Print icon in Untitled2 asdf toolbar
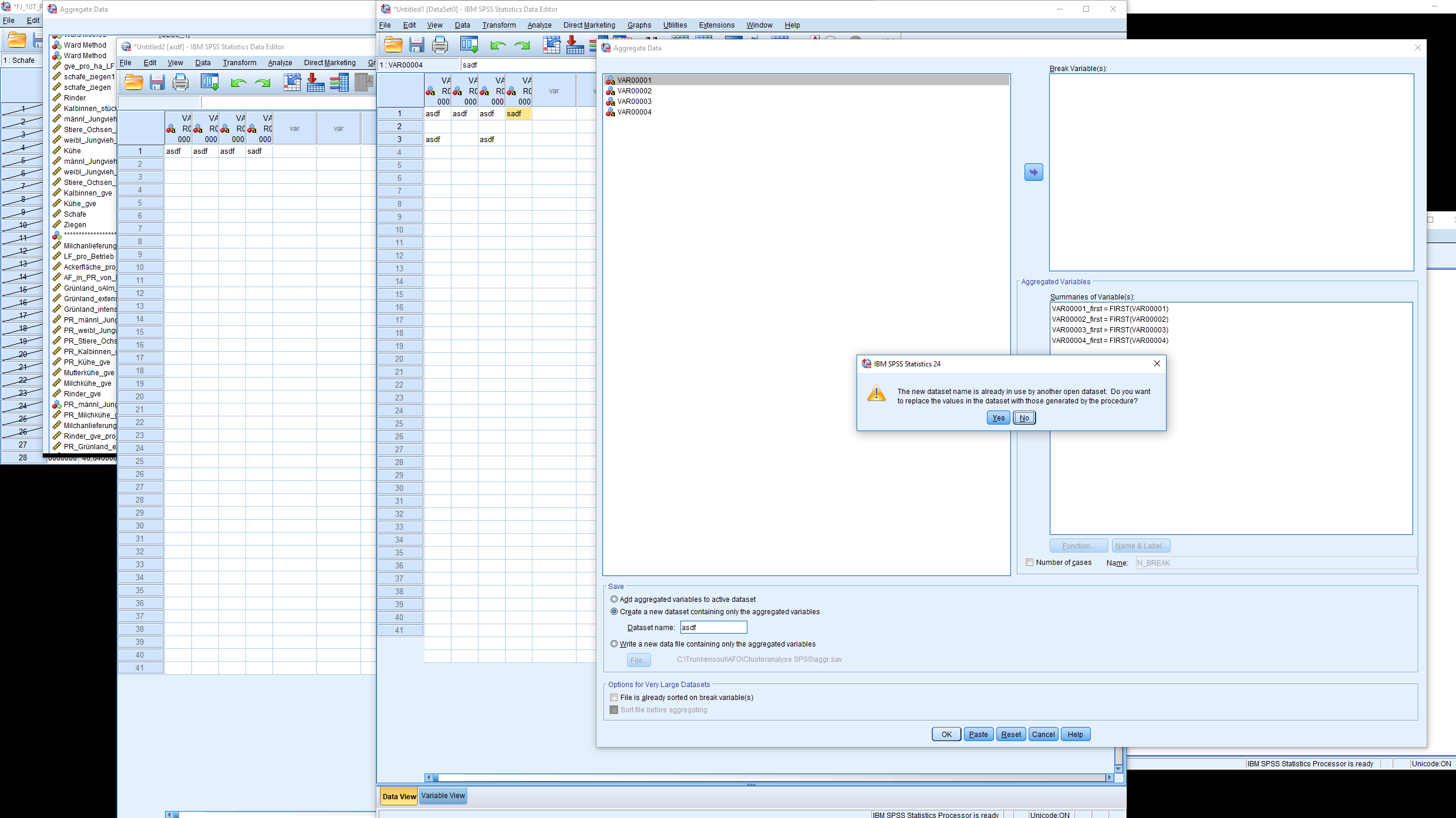The image size is (1456, 818). pos(180,83)
